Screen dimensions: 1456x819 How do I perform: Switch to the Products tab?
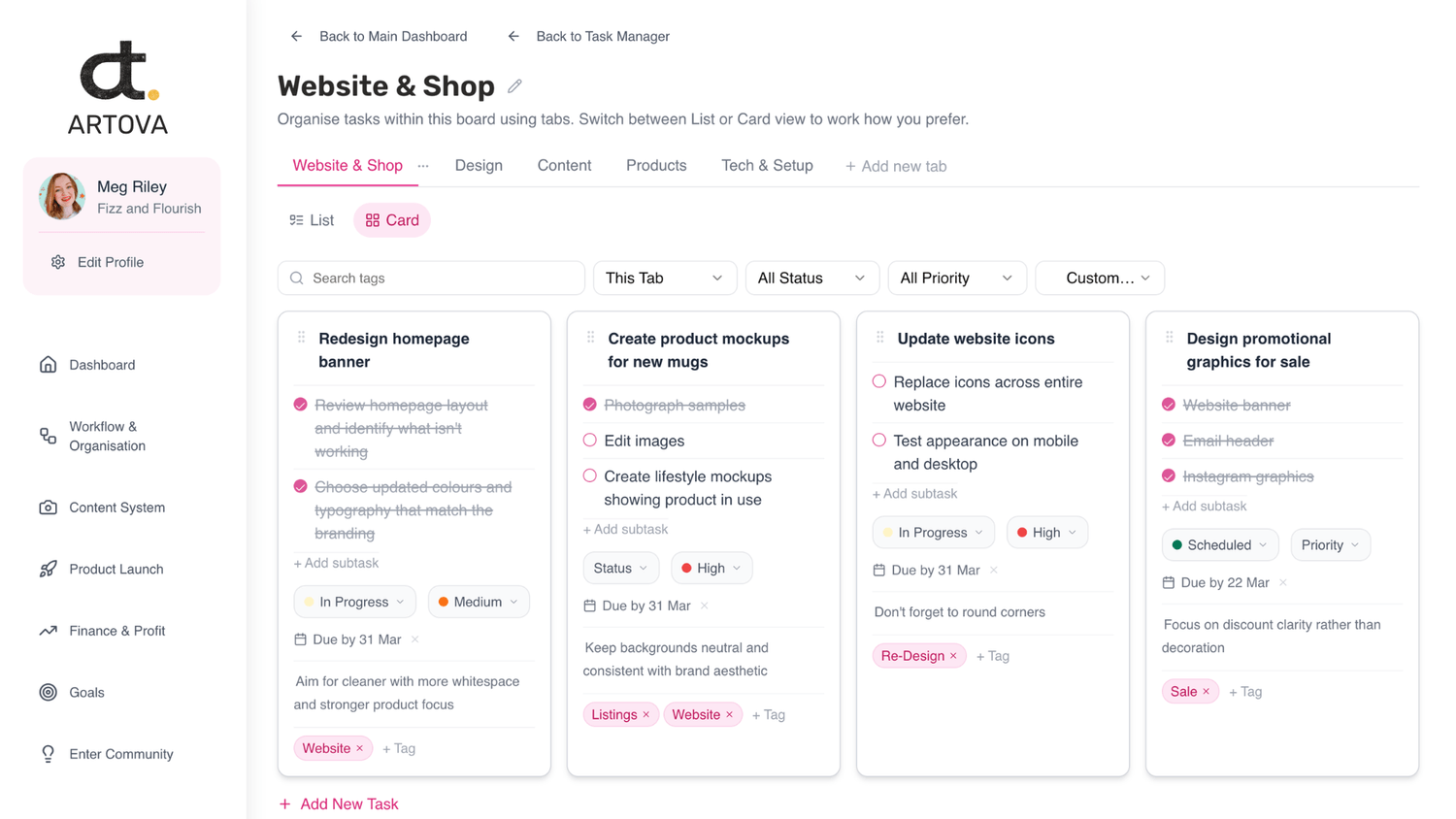[656, 166]
